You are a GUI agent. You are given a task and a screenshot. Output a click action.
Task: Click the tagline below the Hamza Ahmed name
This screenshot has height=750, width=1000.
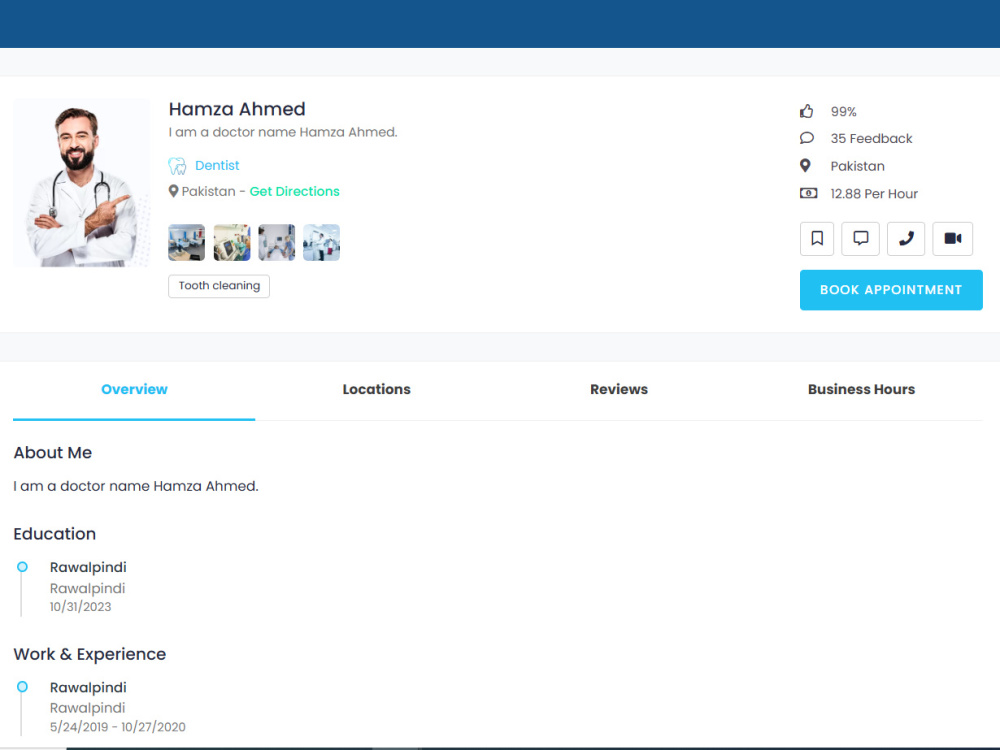283,132
